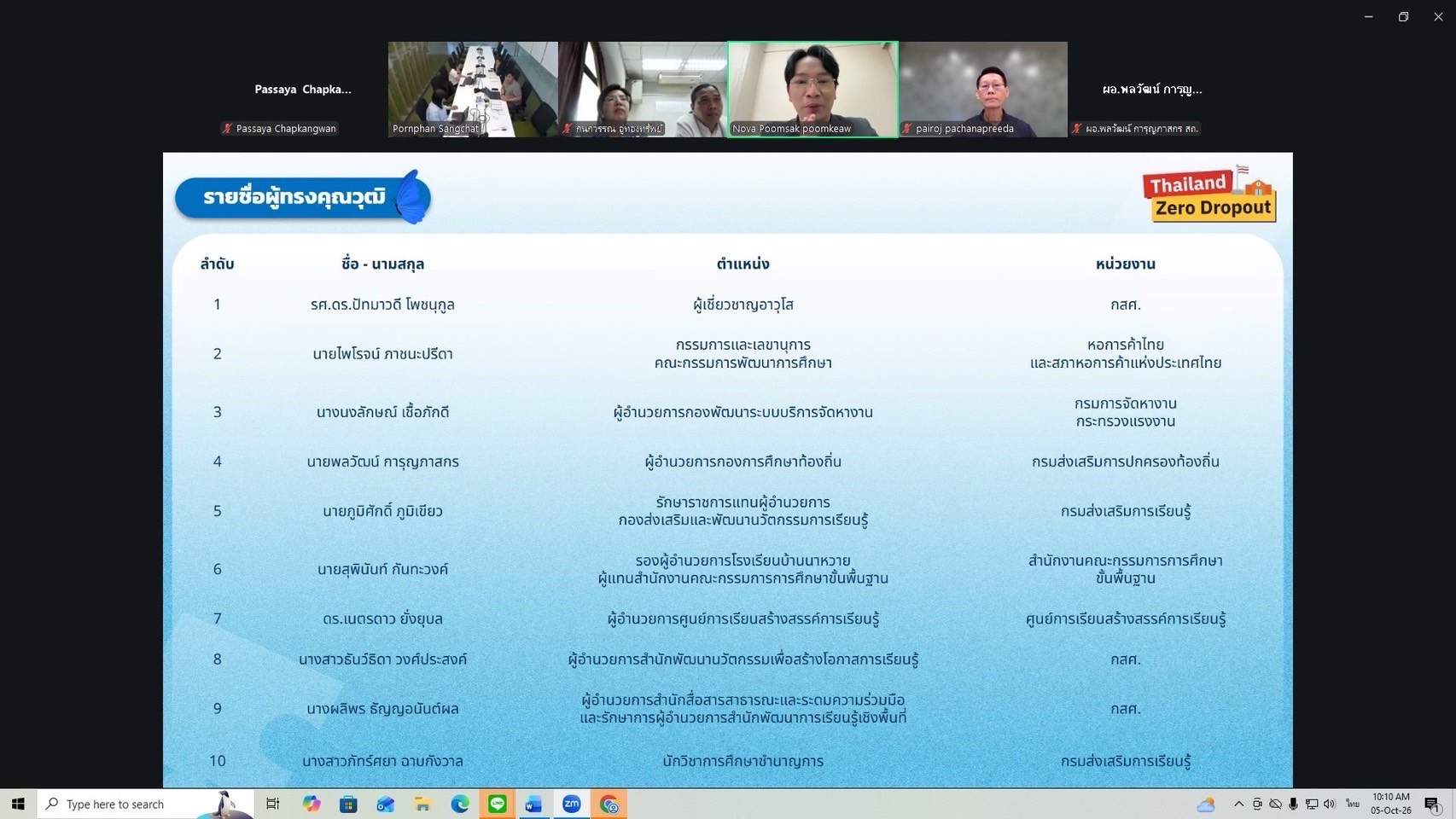Click the Thailand Zero Dropout logo
Image resolution: width=1456 pixels, height=819 pixels.
tap(1209, 195)
